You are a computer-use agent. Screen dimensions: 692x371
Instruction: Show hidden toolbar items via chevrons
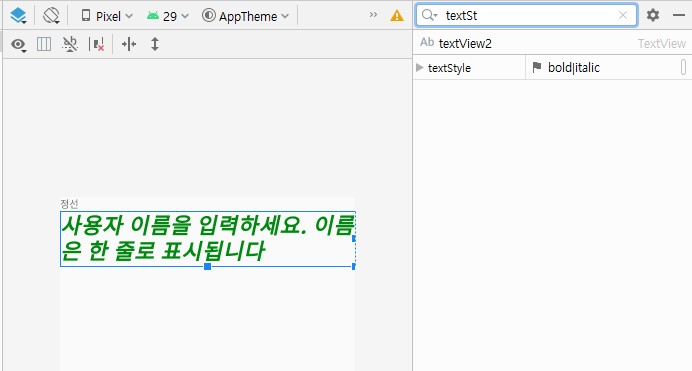pos(373,15)
